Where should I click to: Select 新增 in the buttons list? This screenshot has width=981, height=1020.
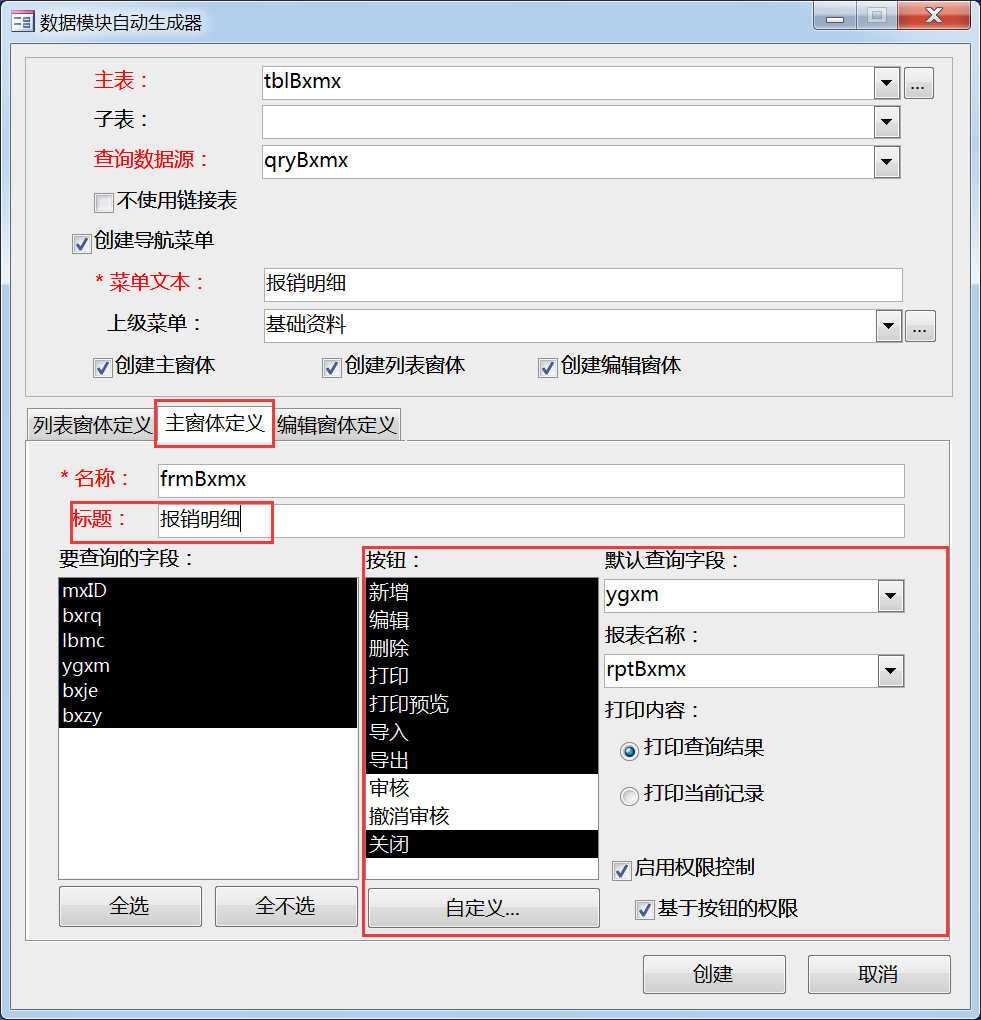click(482, 592)
